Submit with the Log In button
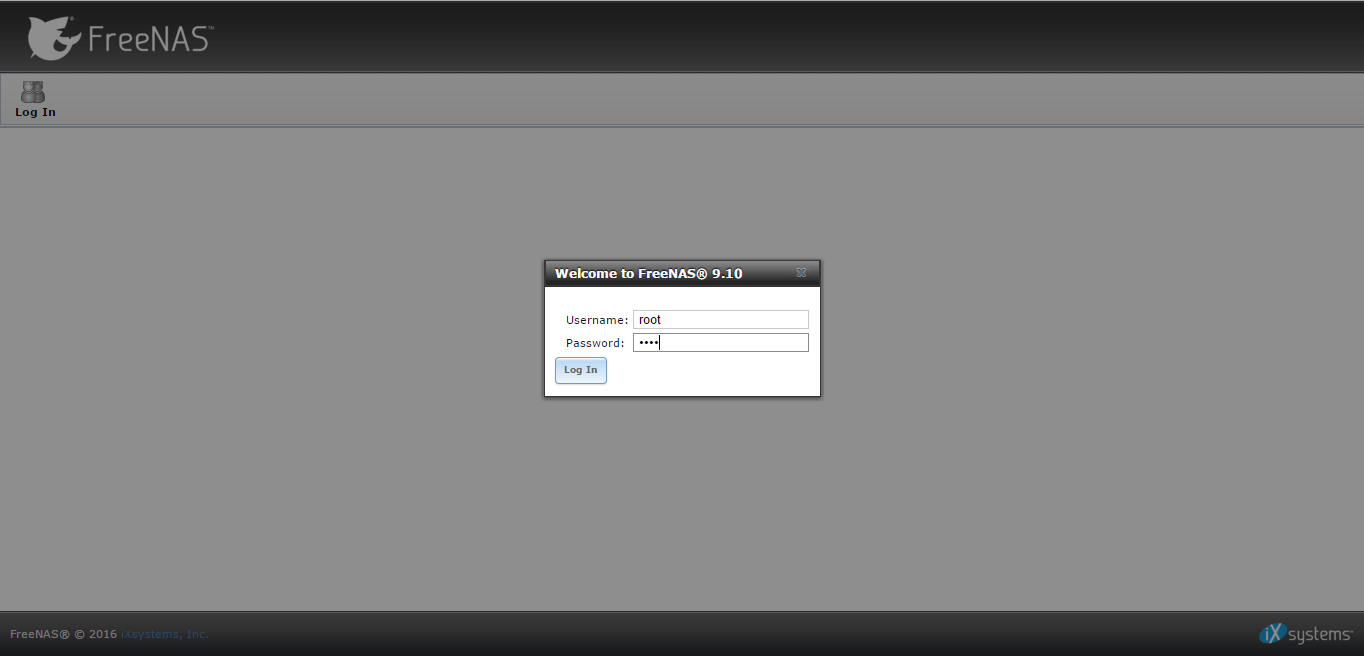Image resolution: width=1364 pixels, height=656 pixels. pyautogui.click(x=581, y=370)
